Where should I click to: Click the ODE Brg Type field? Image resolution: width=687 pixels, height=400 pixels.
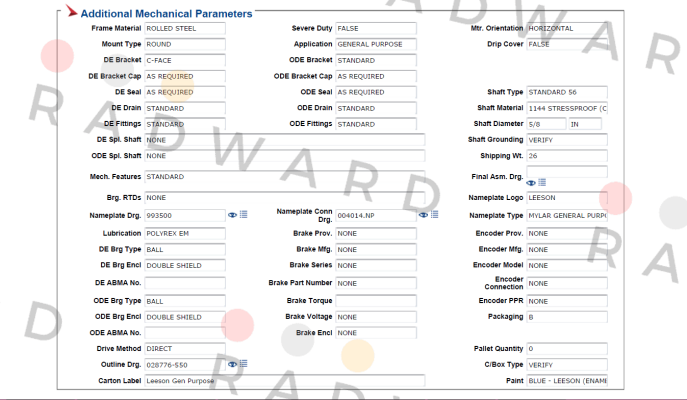pyautogui.click(x=185, y=301)
